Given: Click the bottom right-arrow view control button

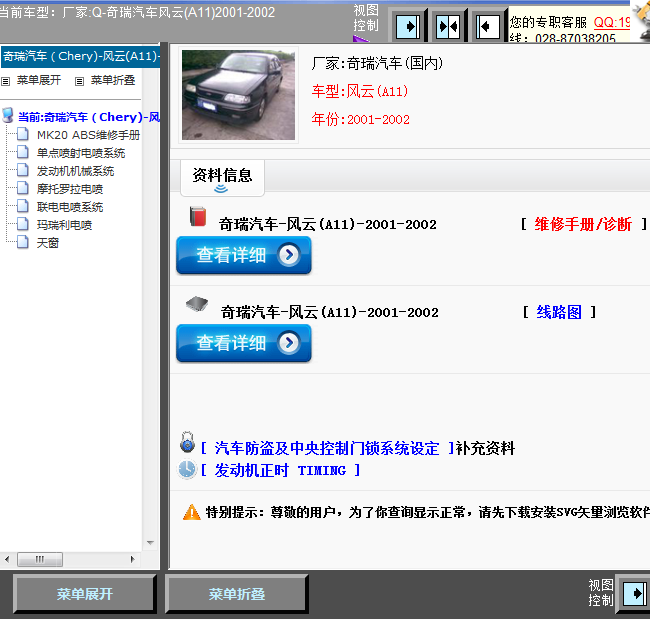Looking at the screenshot, I should (x=634, y=593).
